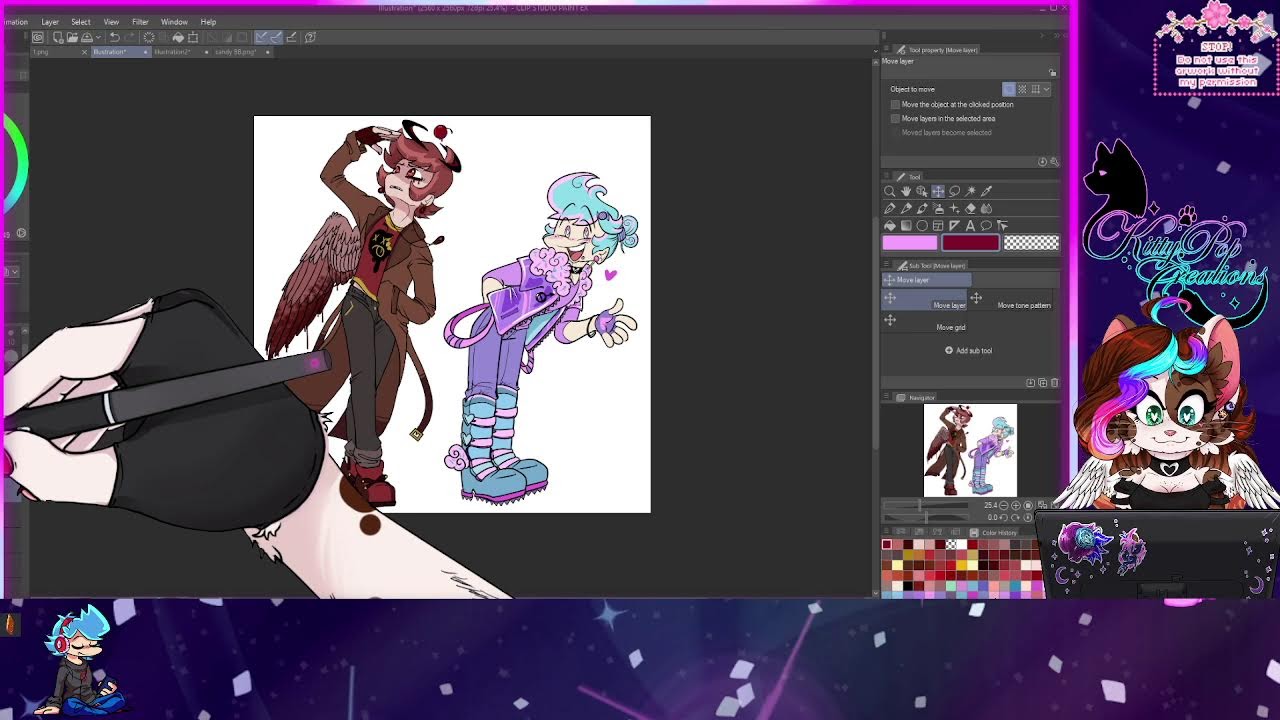Select the Eraser tool
This screenshot has width=1280, height=720.
[x=970, y=208]
